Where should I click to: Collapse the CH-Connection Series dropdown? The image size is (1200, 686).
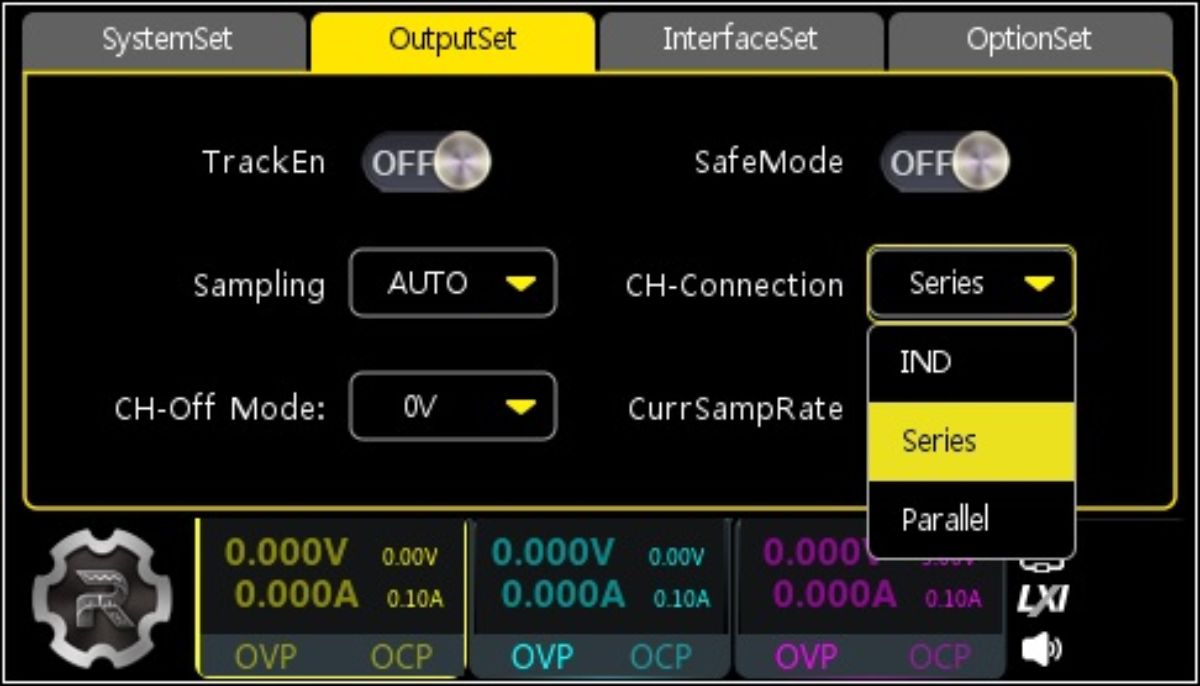(971, 284)
